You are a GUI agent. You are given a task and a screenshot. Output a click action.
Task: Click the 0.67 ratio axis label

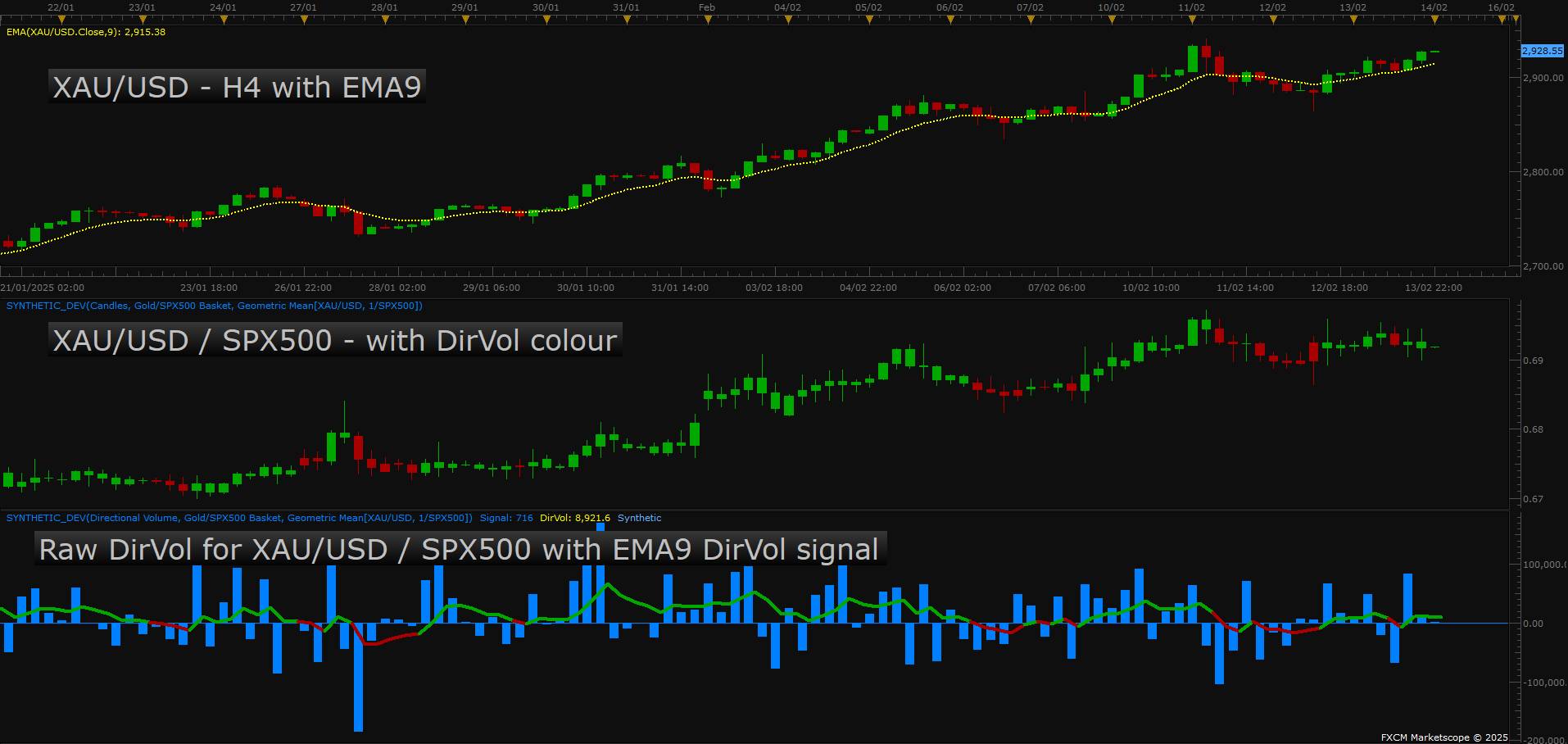(x=1533, y=499)
